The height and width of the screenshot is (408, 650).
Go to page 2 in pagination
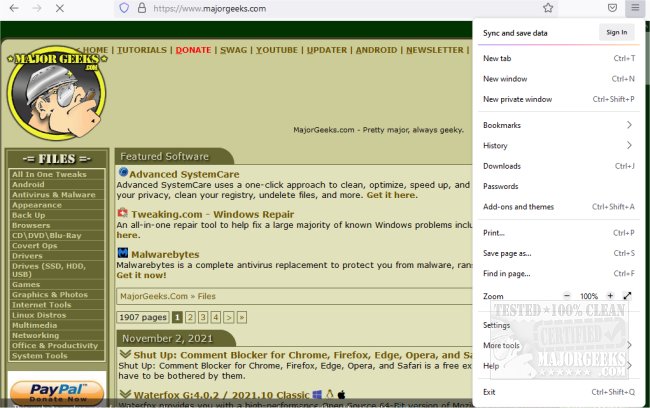[x=190, y=317]
